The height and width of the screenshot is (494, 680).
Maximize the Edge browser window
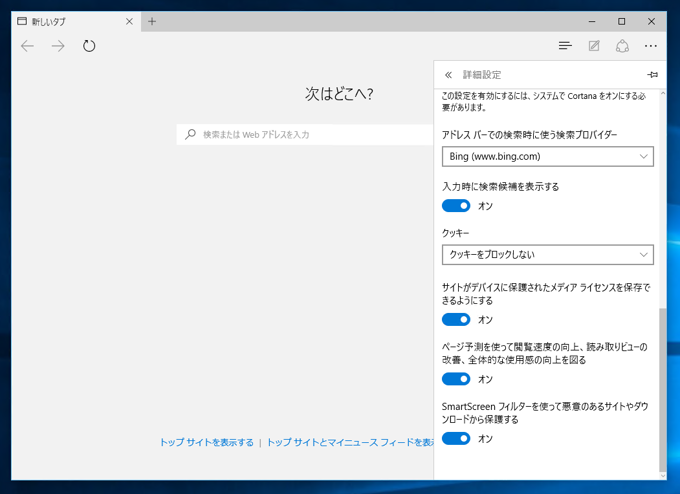pyautogui.click(x=621, y=21)
